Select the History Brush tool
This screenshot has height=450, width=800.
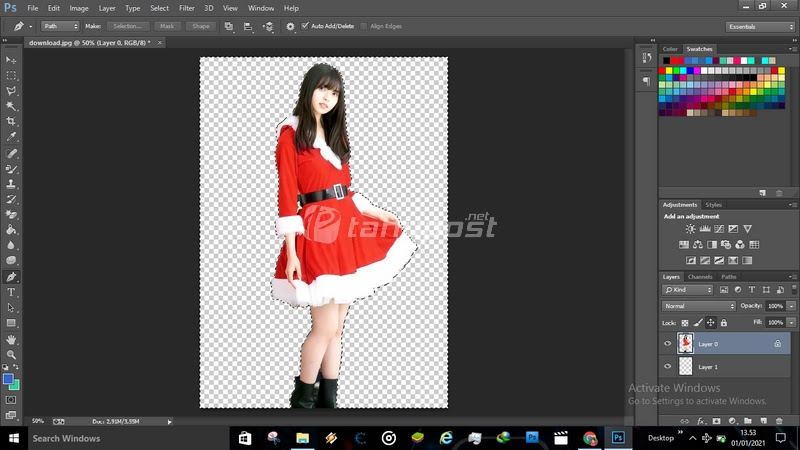pos(11,199)
